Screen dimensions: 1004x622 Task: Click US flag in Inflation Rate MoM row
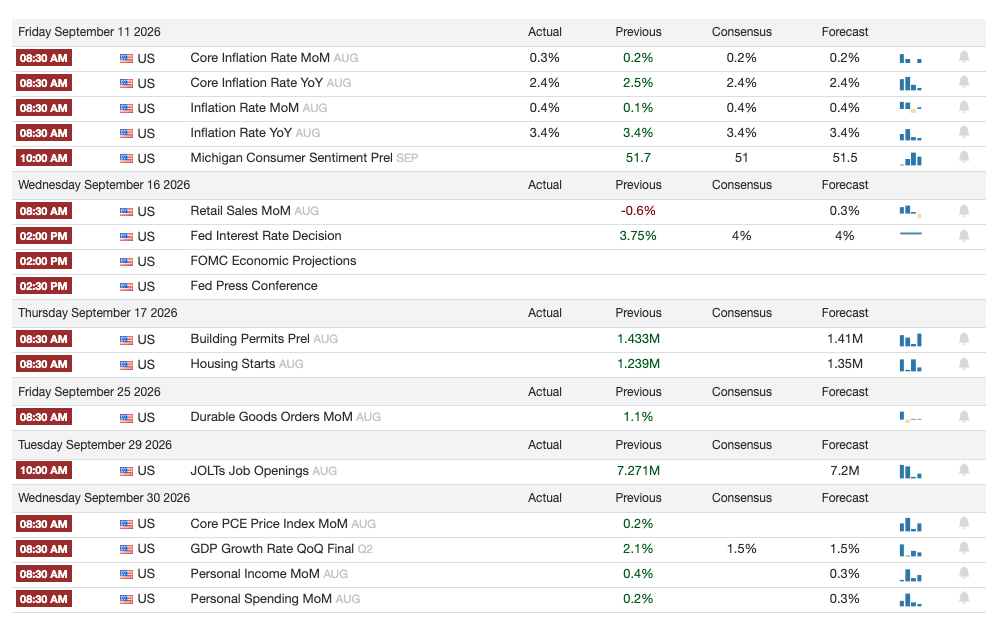126,108
